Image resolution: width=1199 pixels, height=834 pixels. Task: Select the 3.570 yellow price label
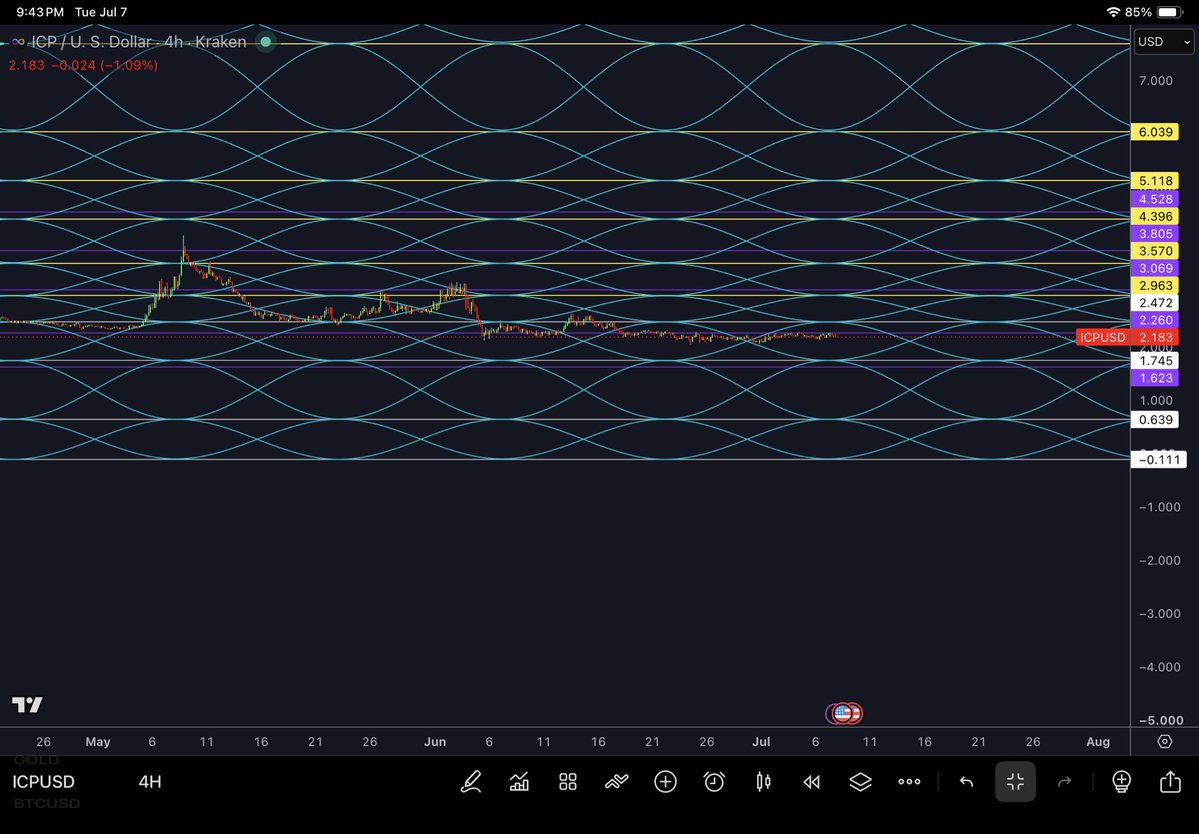[1155, 251]
